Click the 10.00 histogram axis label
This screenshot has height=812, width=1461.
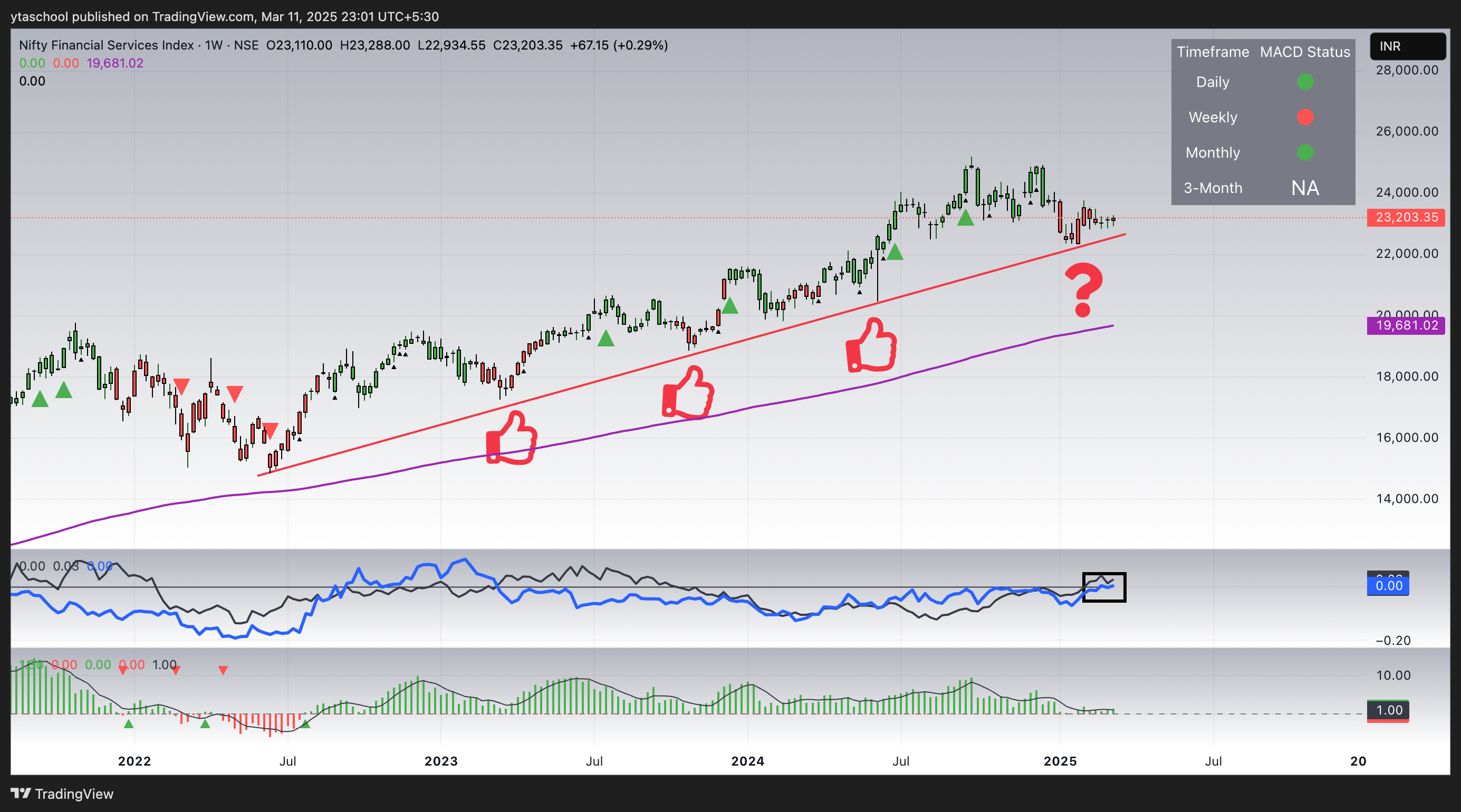coord(1393,675)
